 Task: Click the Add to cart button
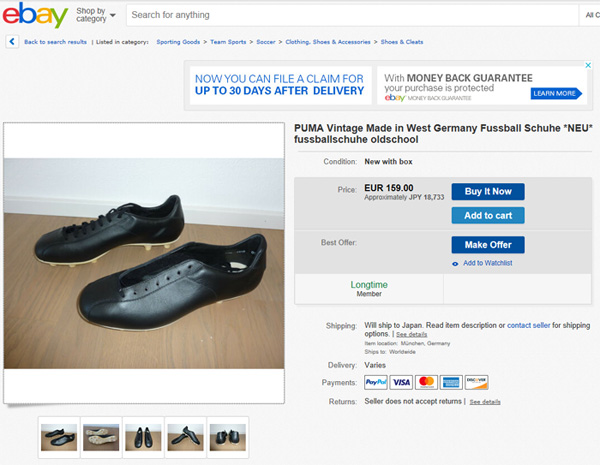pos(487,215)
